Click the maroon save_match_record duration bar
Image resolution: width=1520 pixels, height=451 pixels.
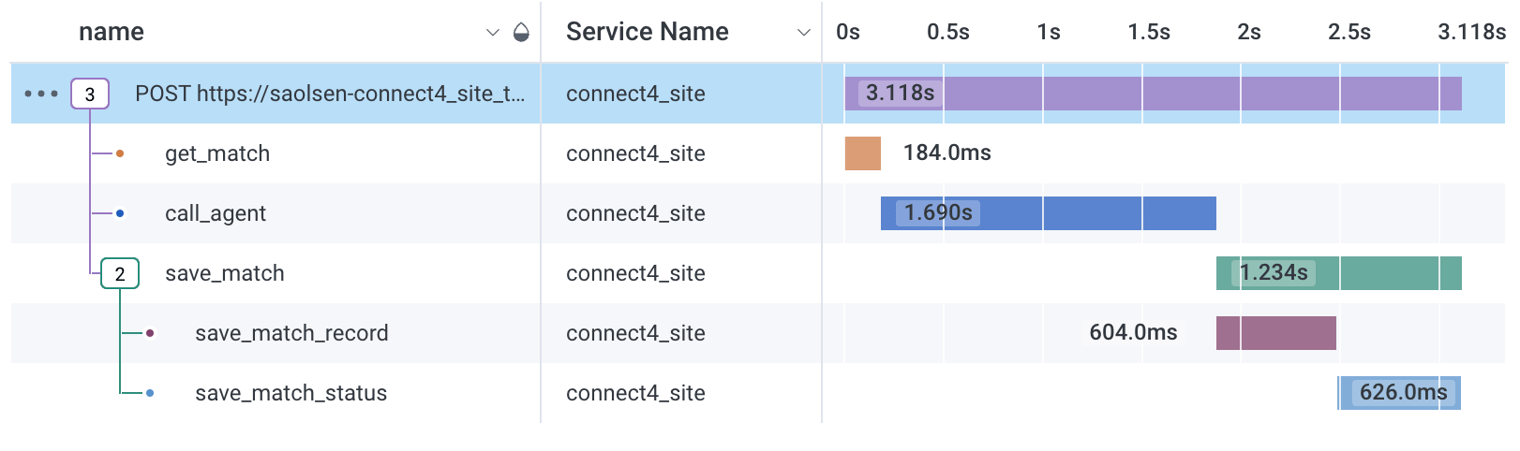pyautogui.click(x=1276, y=334)
